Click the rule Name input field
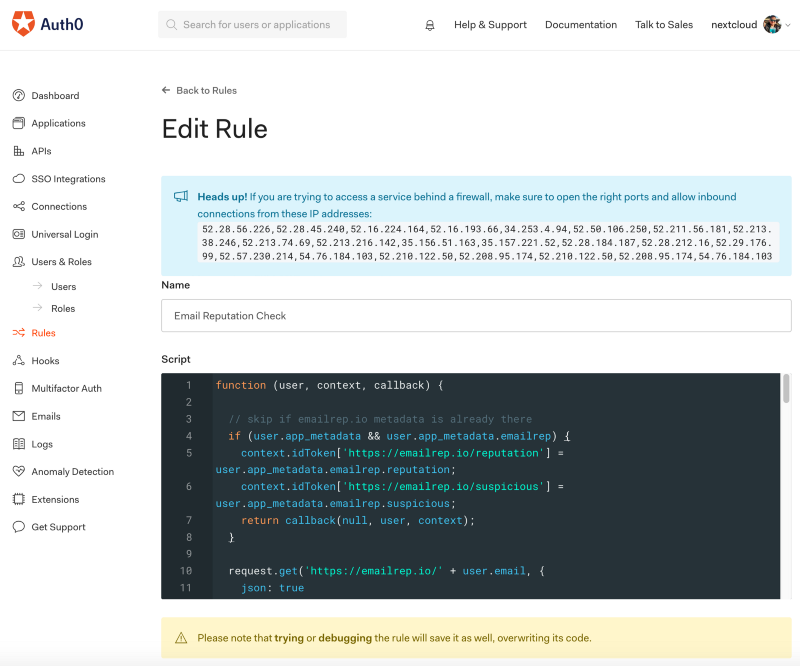 [x=476, y=316]
